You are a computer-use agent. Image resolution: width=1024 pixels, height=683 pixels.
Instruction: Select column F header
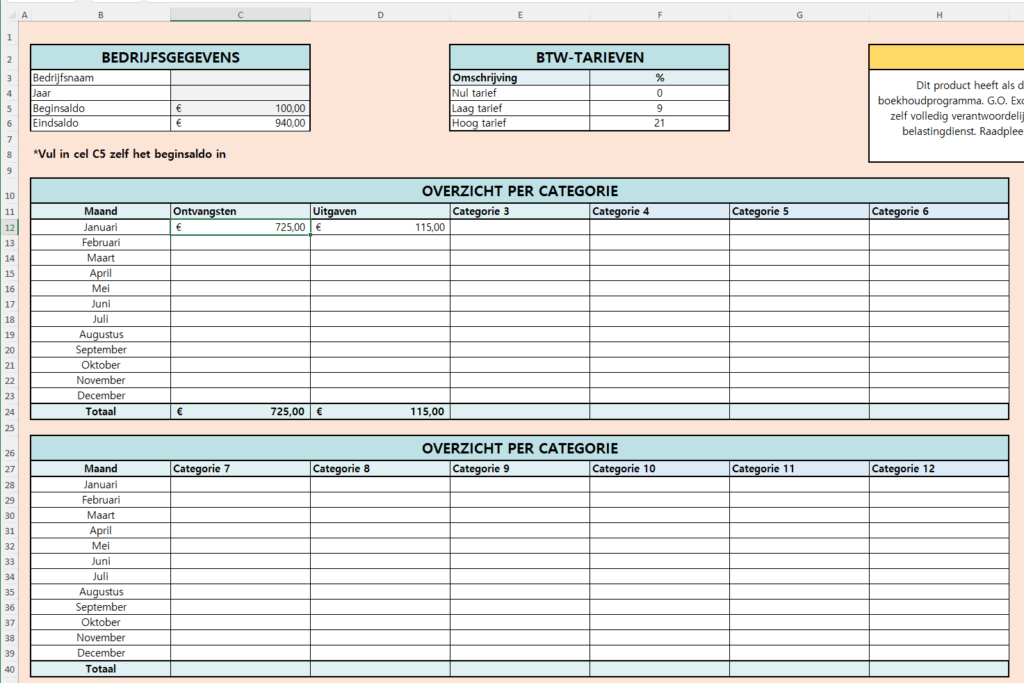click(659, 14)
